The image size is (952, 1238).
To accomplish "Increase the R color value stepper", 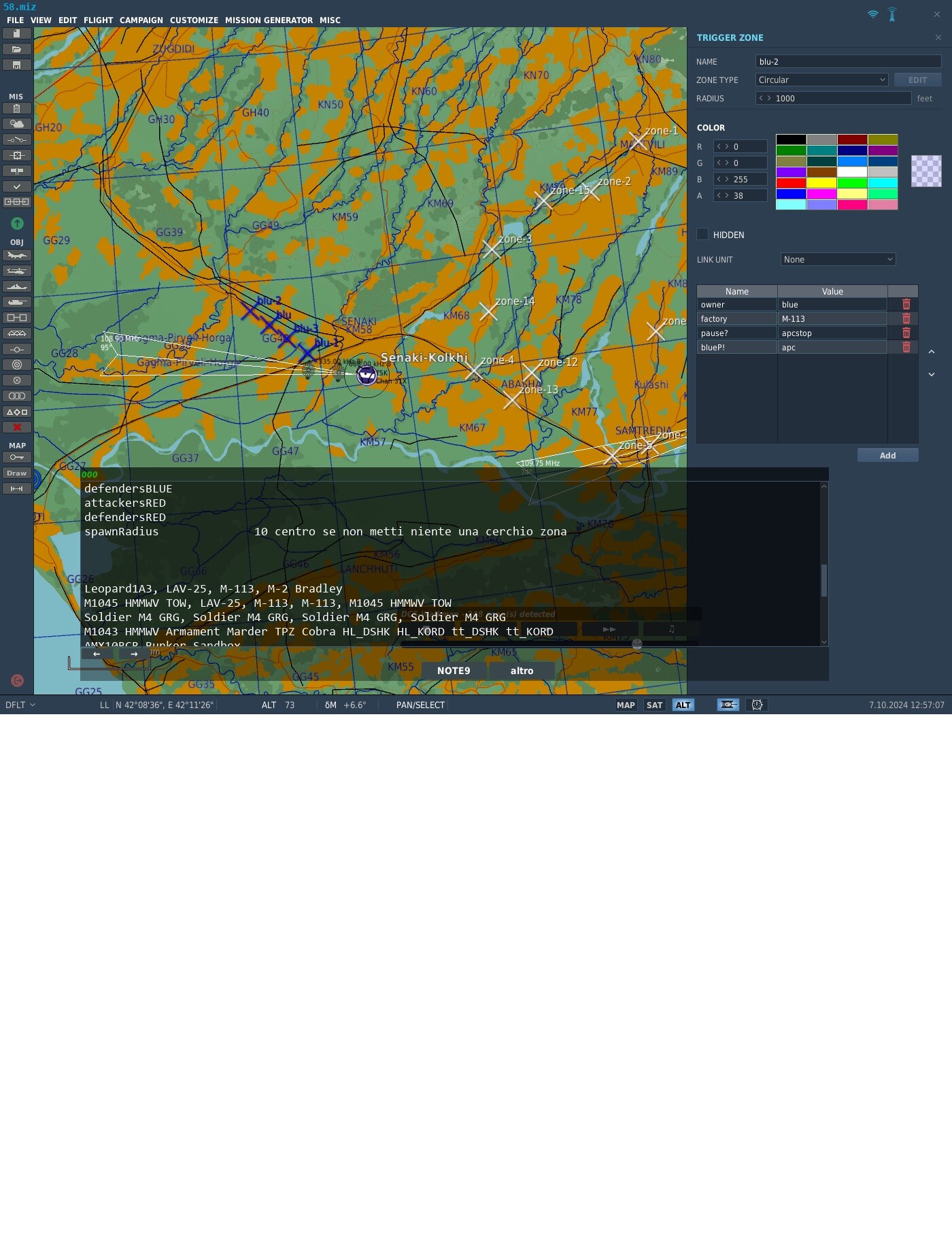I will tap(727, 146).
